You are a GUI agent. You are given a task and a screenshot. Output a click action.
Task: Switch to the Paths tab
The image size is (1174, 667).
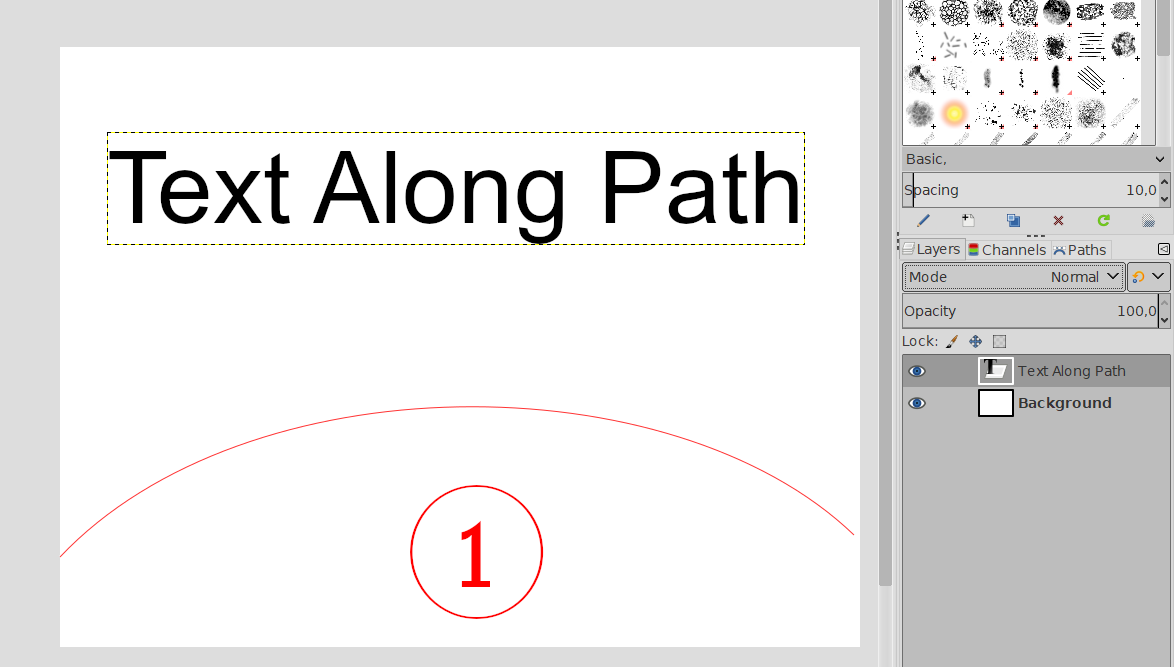click(x=1080, y=250)
